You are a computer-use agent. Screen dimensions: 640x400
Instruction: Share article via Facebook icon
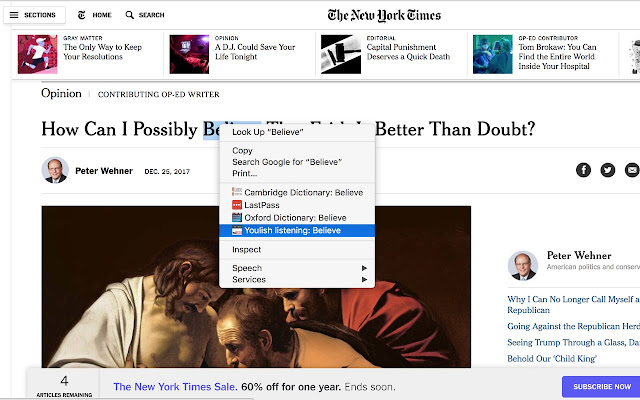pyautogui.click(x=583, y=170)
